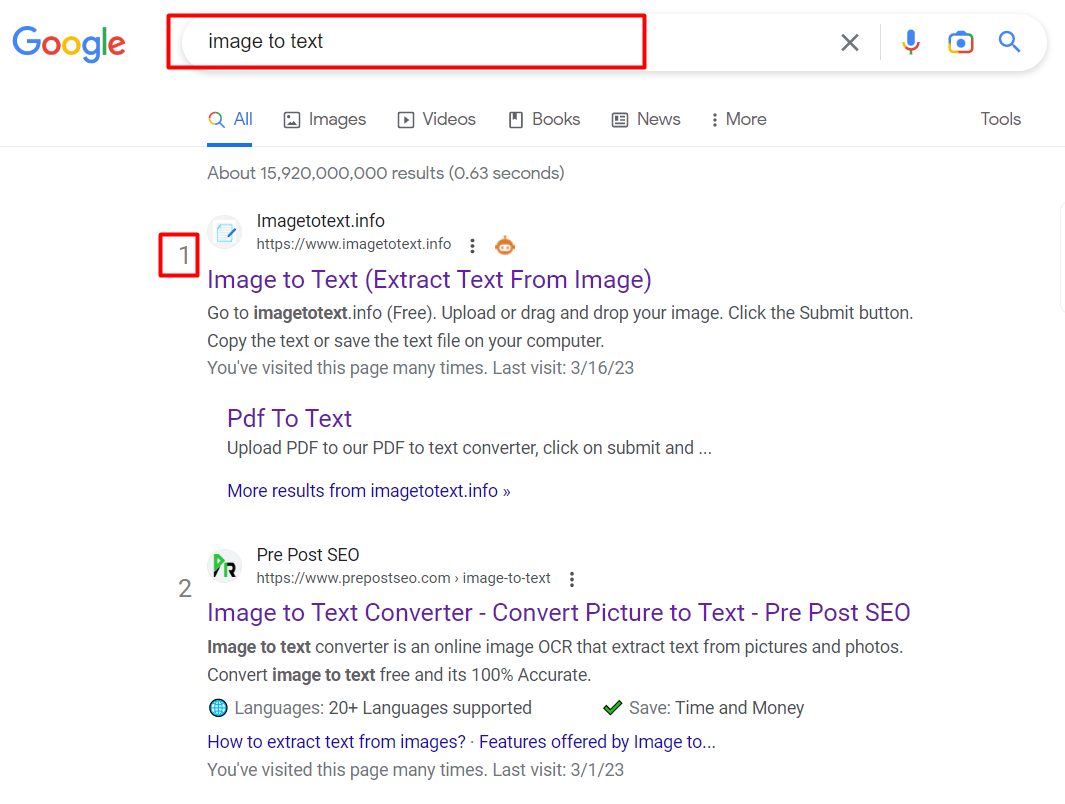Click the https://www.imagetotext.info URL text

[x=354, y=244]
